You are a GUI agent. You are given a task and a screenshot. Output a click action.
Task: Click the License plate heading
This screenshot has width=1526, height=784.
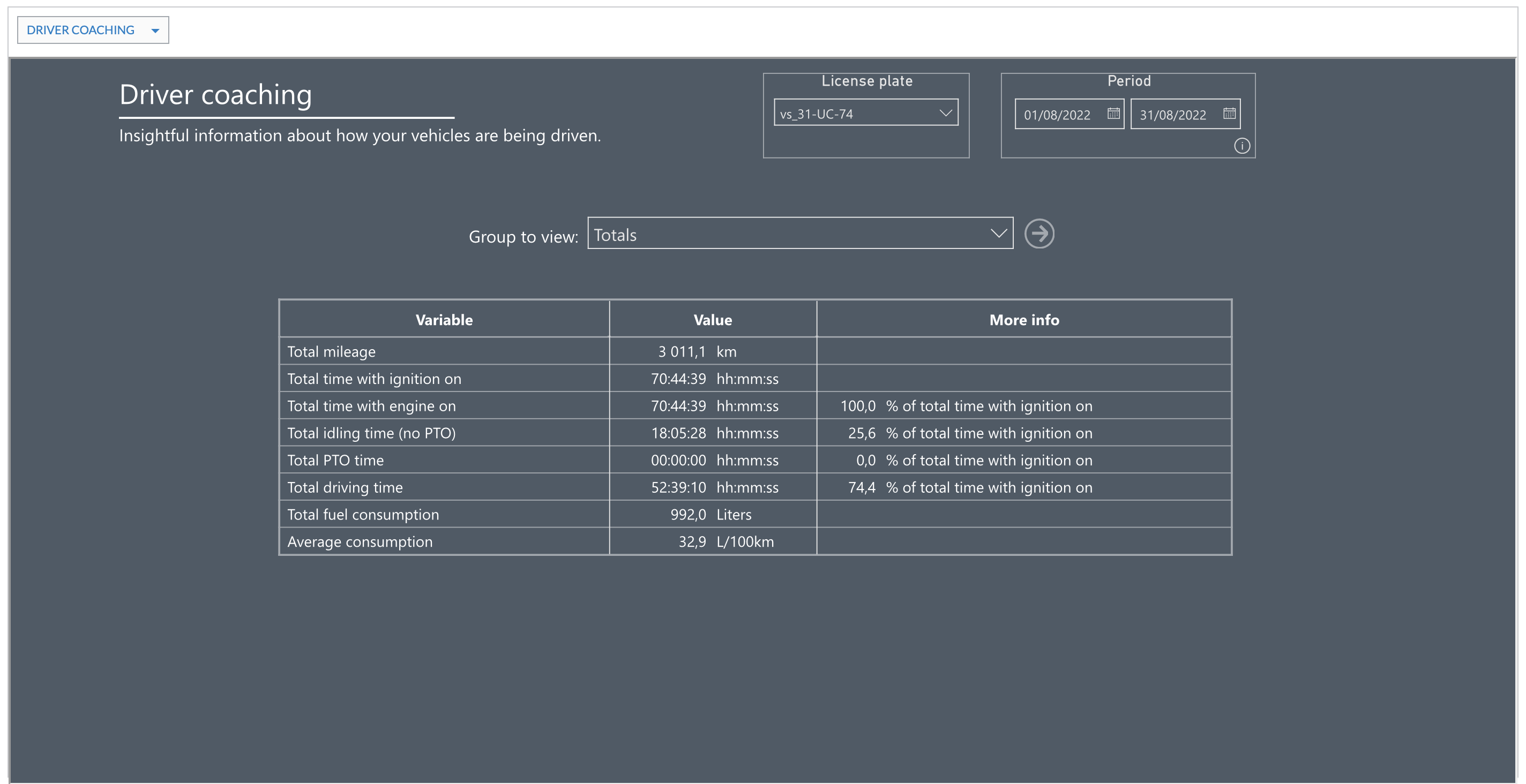click(x=866, y=81)
